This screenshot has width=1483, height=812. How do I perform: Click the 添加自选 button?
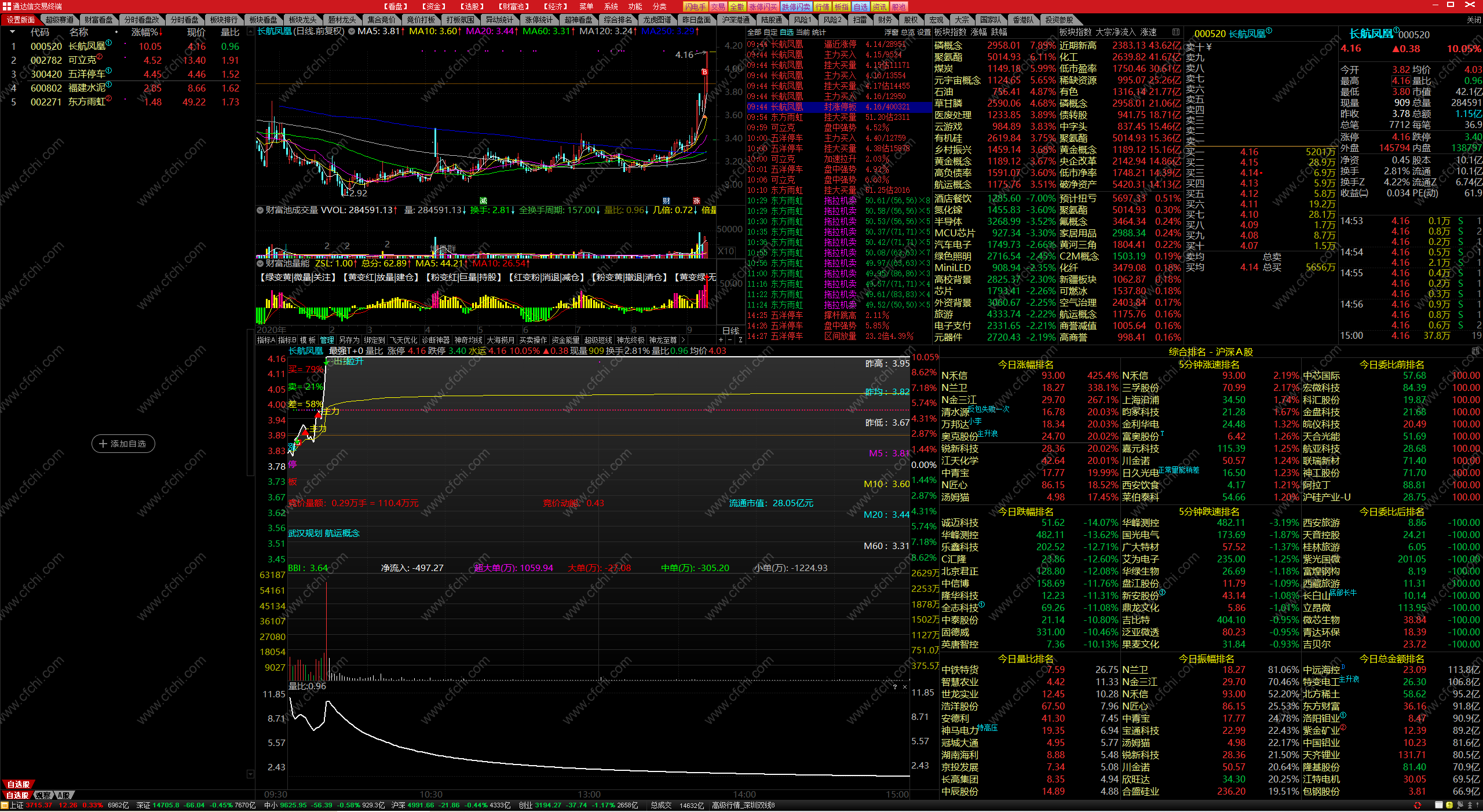coord(123,444)
